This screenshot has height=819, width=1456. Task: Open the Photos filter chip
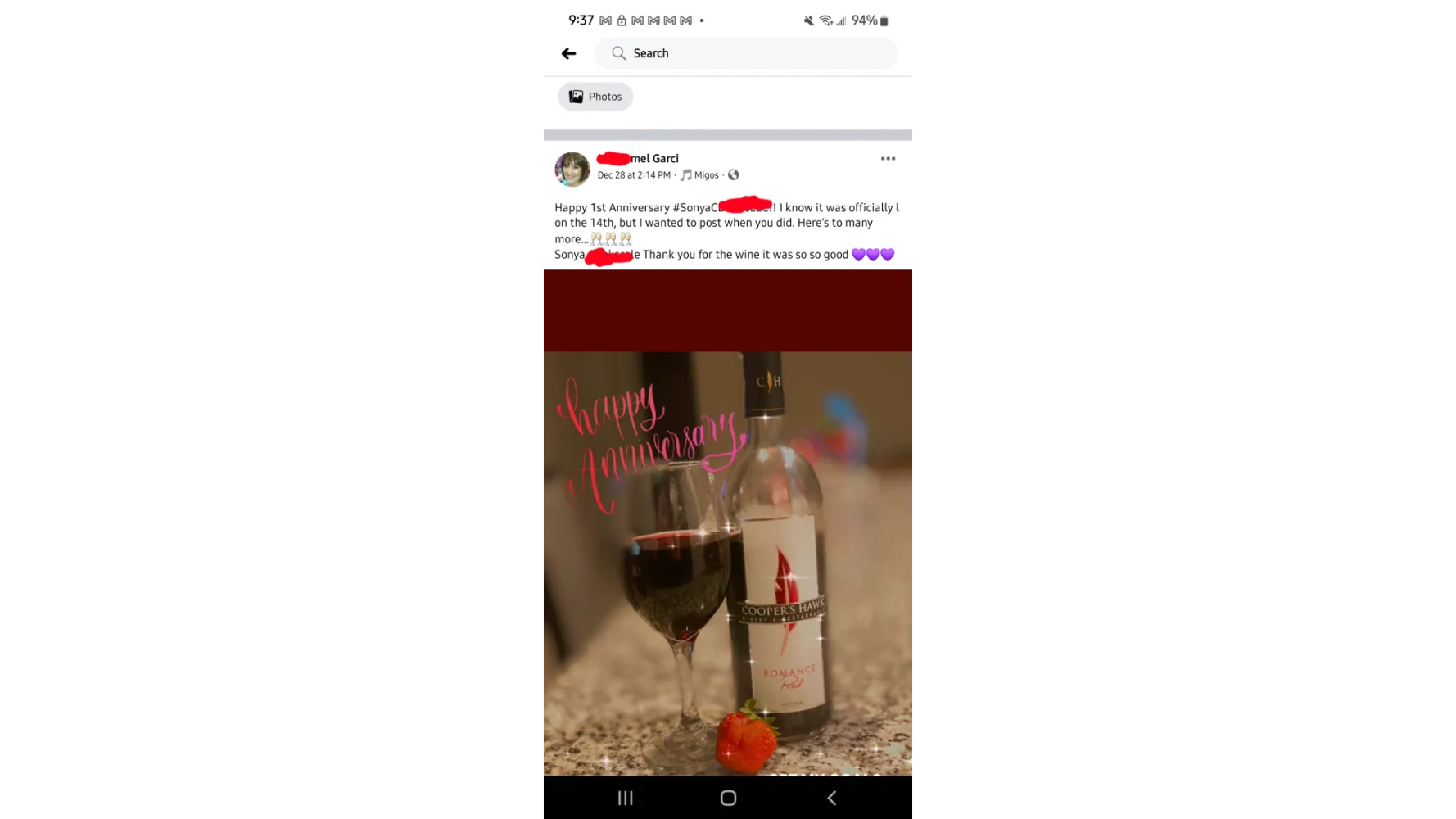[595, 97]
